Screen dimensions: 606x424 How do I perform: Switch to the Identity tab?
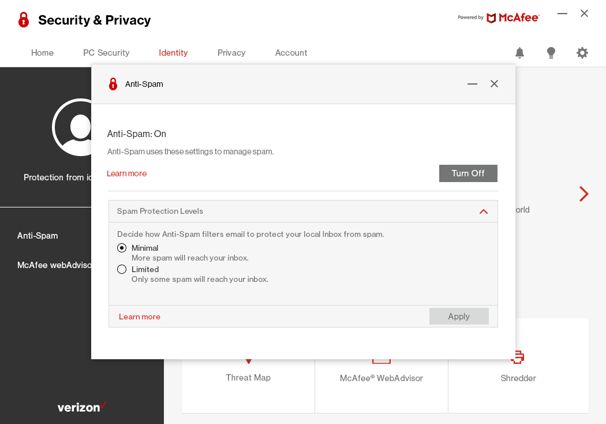pyautogui.click(x=173, y=53)
